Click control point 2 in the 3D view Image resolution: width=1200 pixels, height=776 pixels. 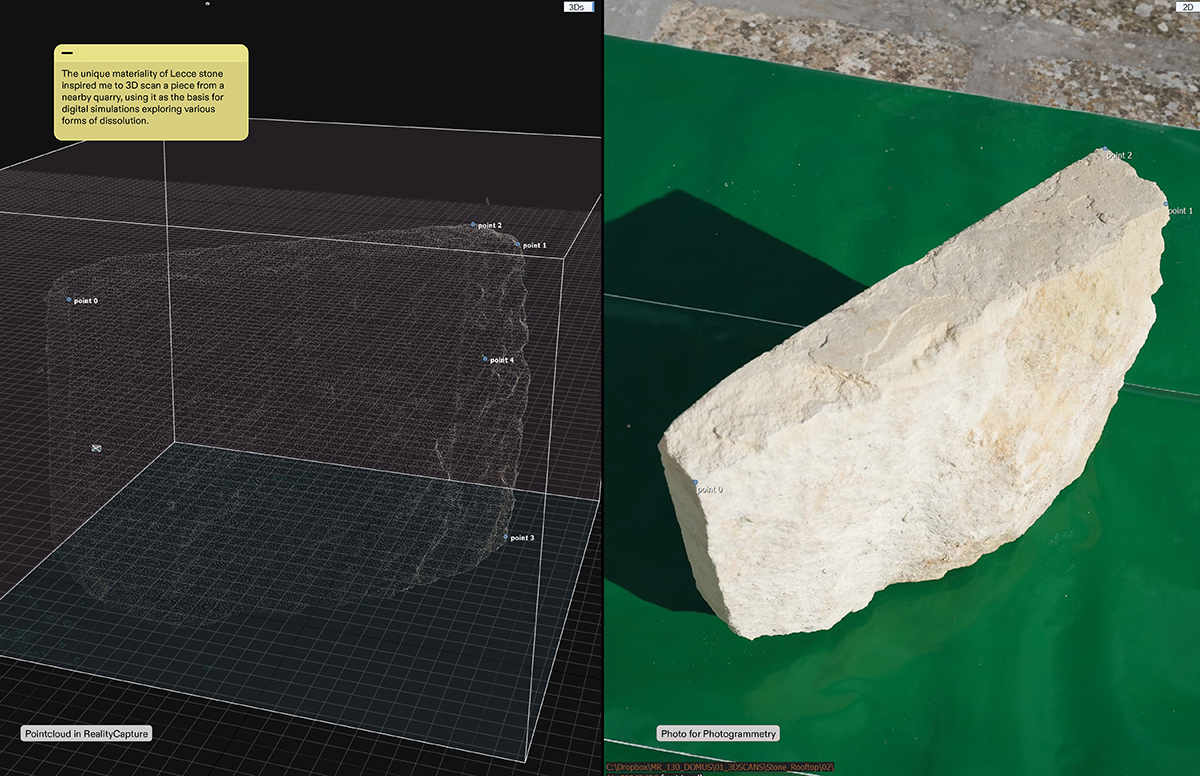474,225
